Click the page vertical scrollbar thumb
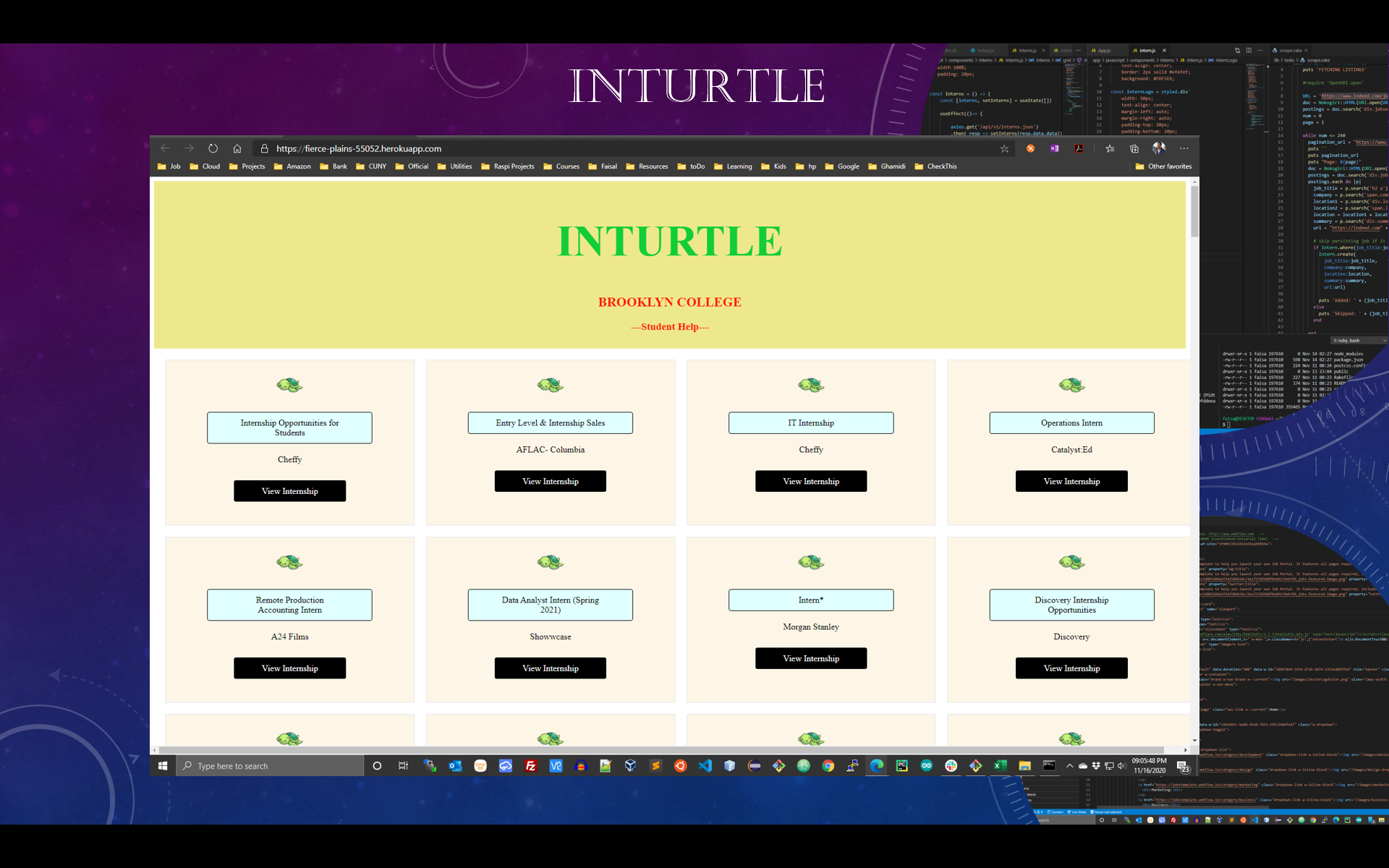Image resolution: width=1389 pixels, height=868 pixels. pos(1194,211)
